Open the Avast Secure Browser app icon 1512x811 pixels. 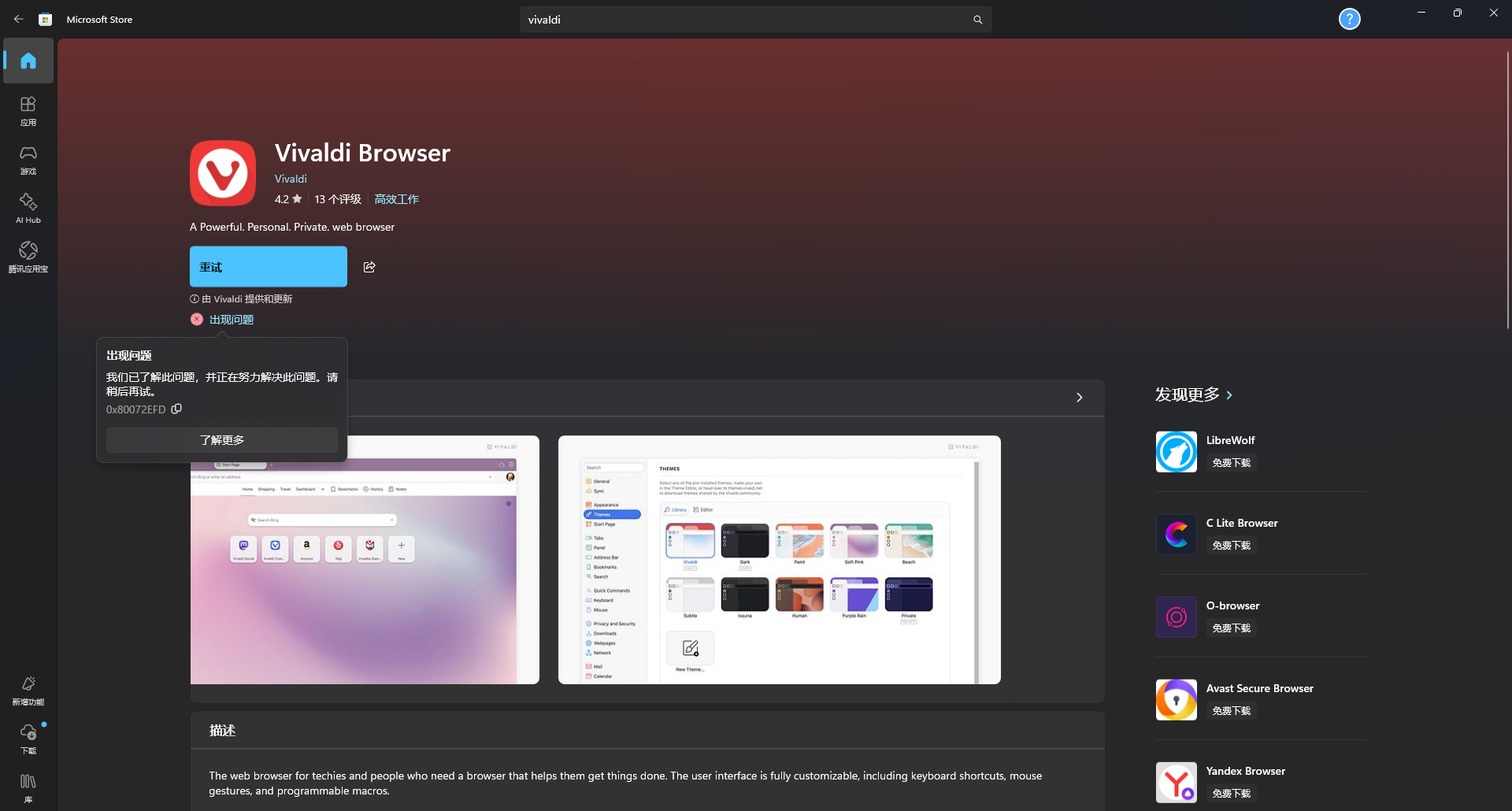[x=1176, y=700]
